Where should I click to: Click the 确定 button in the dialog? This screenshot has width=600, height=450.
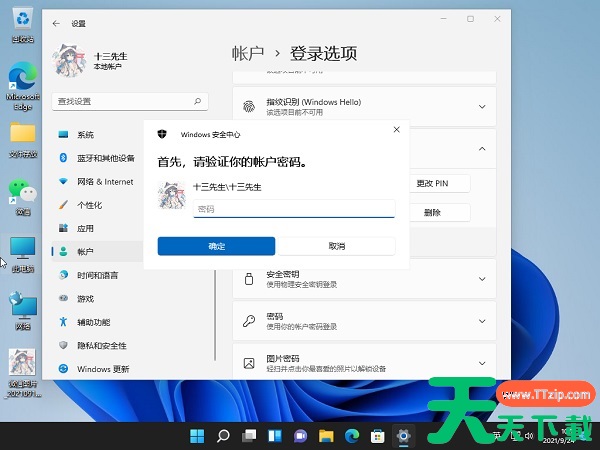pos(216,246)
